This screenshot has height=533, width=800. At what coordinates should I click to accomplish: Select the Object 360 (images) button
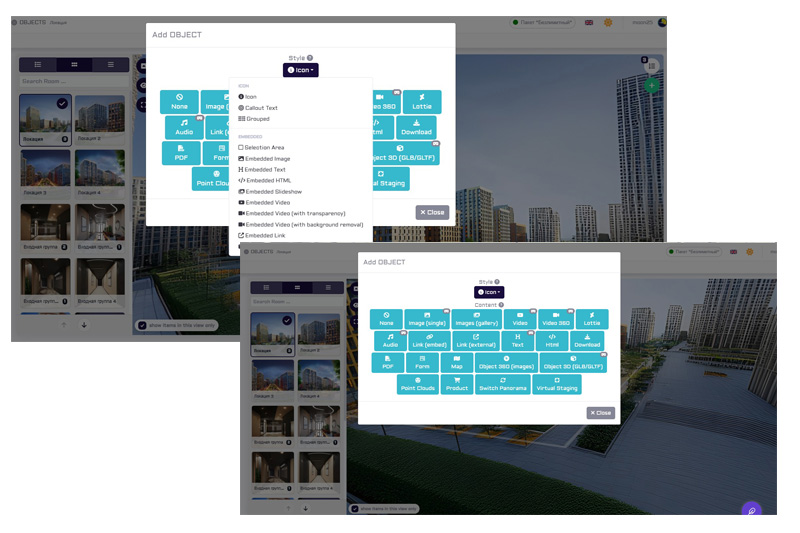coord(506,363)
